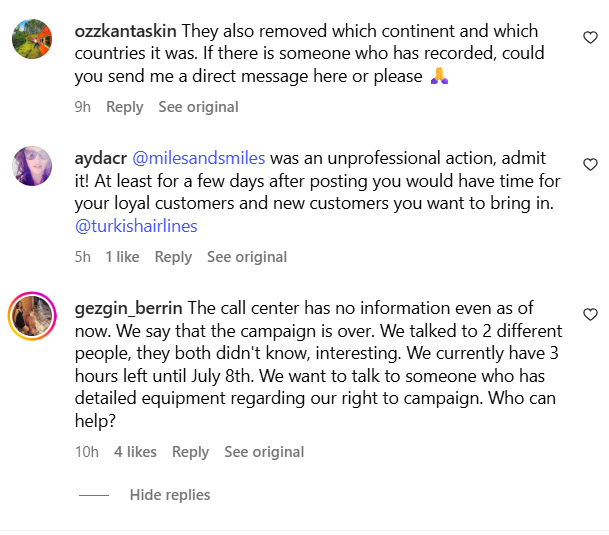See original of ozzkantaskin's comment
Image resolution: width=609 pixels, height=535 pixels.
click(x=198, y=107)
